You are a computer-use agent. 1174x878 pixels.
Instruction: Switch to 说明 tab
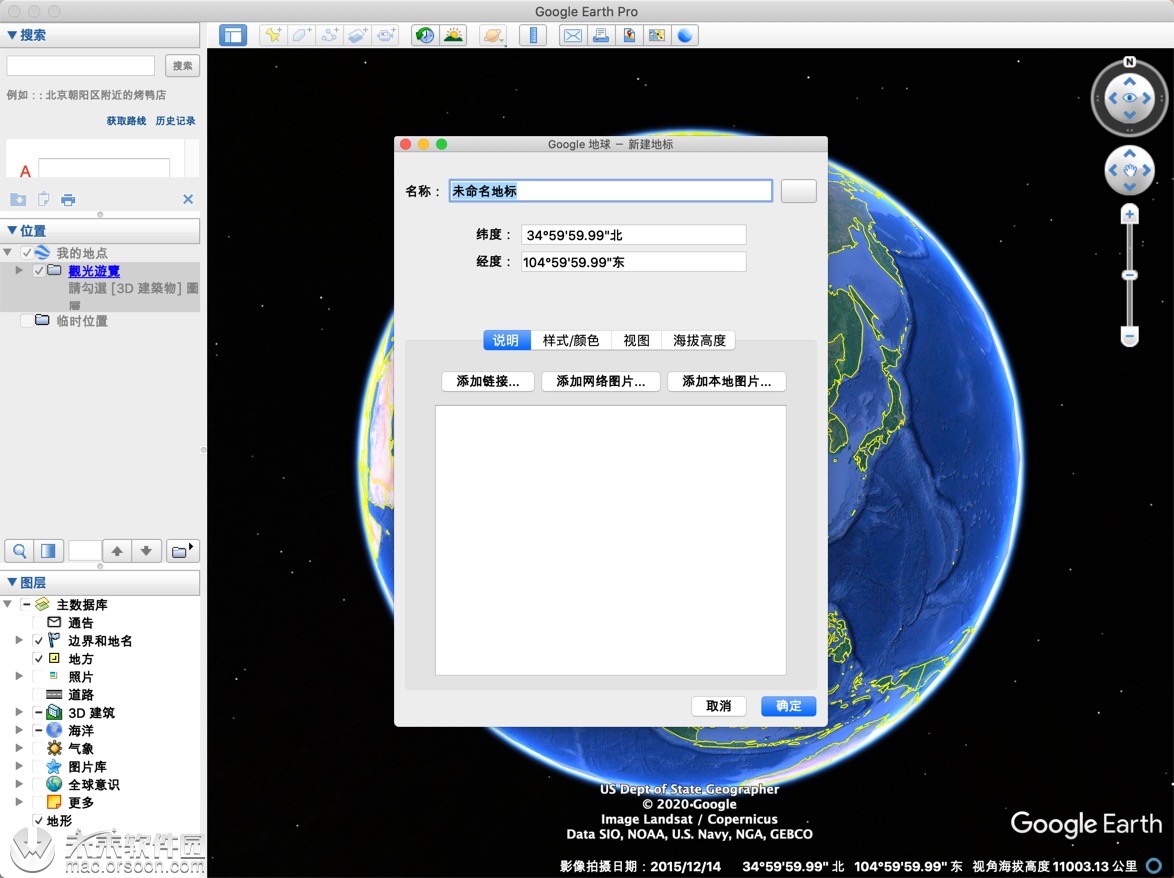[507, 341]
